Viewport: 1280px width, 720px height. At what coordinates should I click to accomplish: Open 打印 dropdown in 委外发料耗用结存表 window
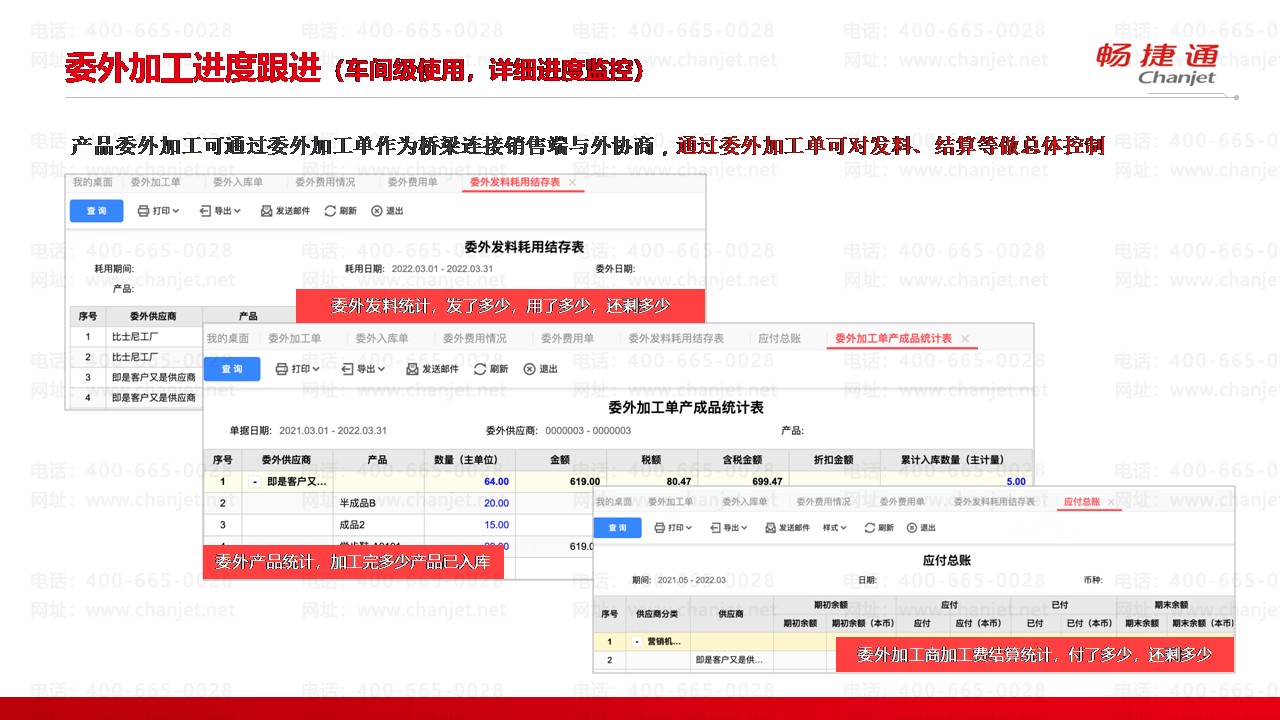click(158, 211)
